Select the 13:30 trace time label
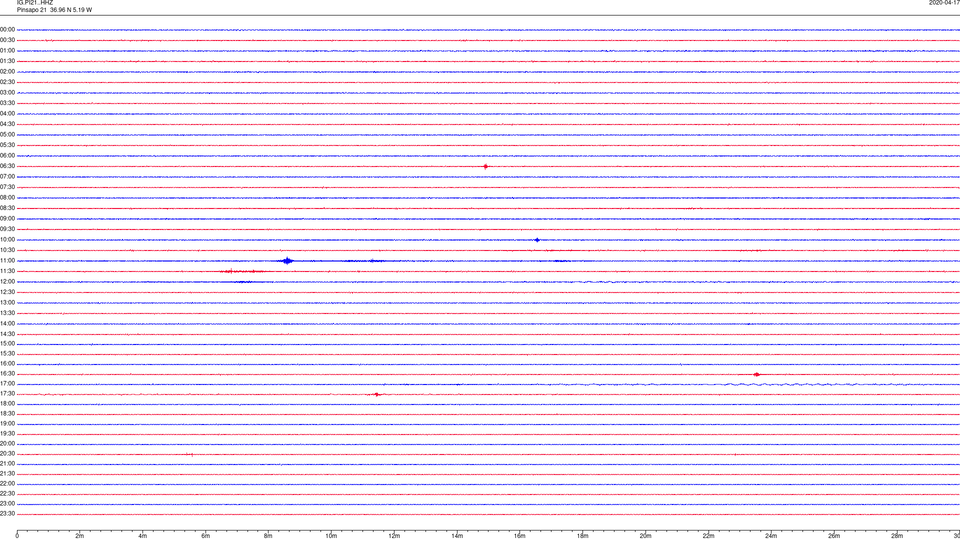Screen dimensions: 960x540 (7, 313)
